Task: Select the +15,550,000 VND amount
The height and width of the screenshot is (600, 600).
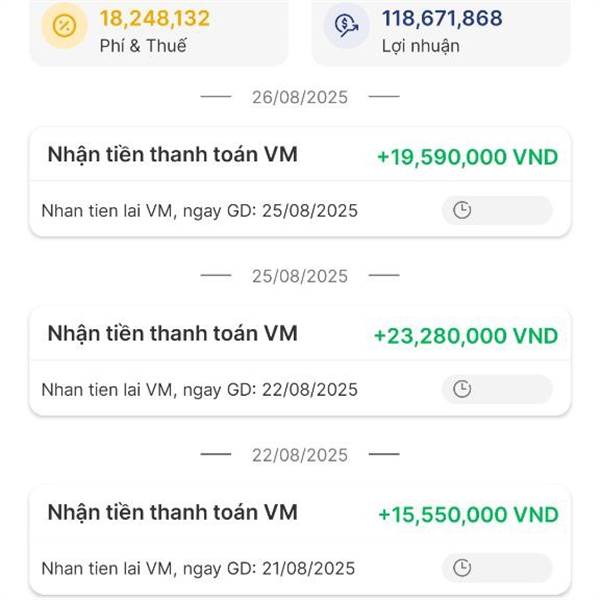Action: click(x=468, y=515)
